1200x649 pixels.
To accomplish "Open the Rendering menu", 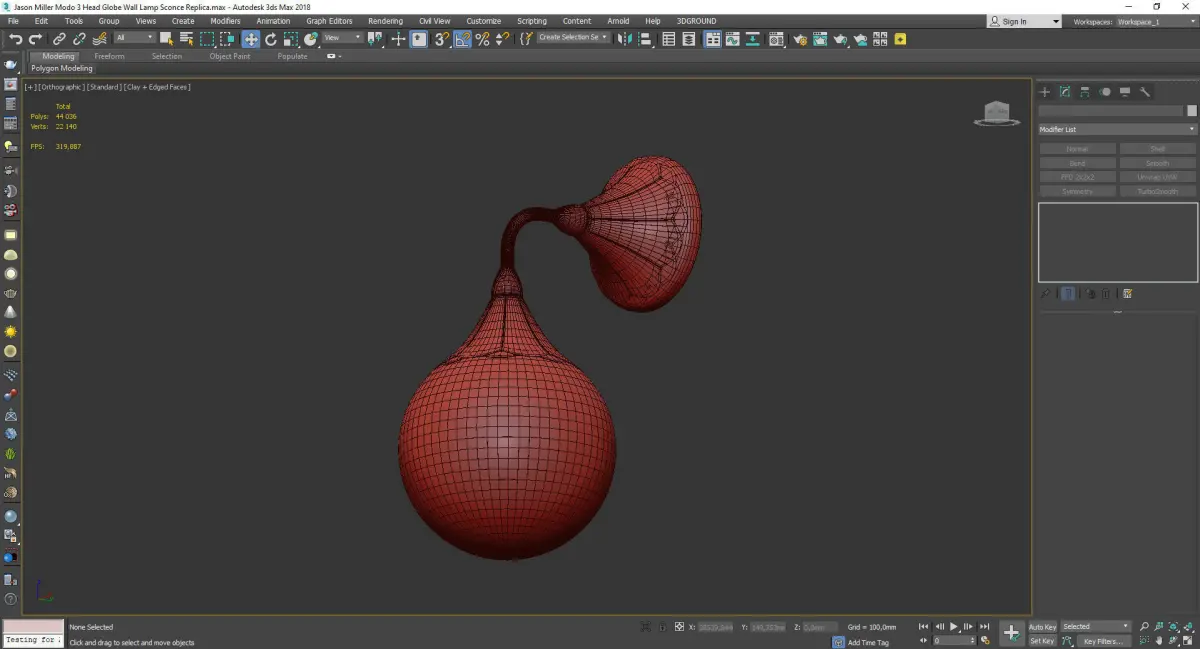I will [x=385, y=21].
